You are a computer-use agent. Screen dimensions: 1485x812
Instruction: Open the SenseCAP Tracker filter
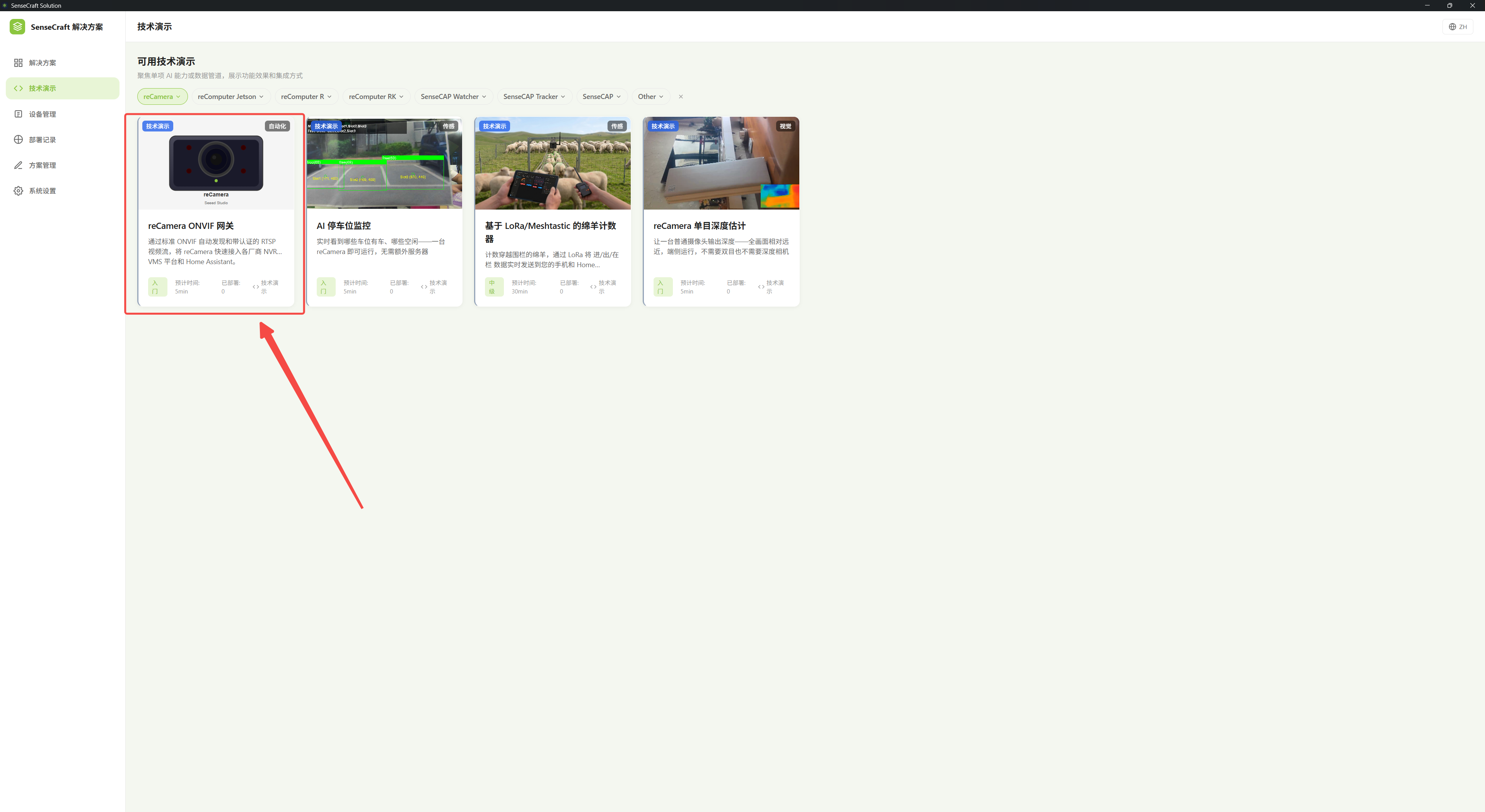[534, 97]
